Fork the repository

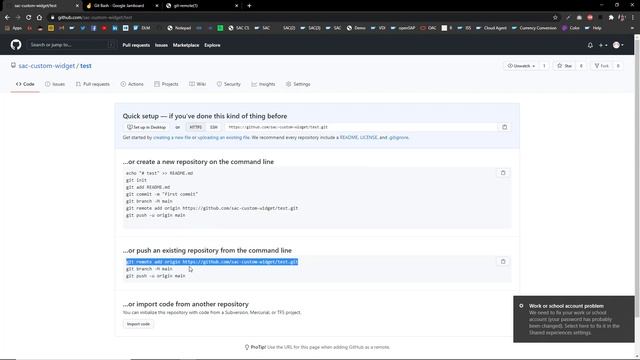(602, 66)
